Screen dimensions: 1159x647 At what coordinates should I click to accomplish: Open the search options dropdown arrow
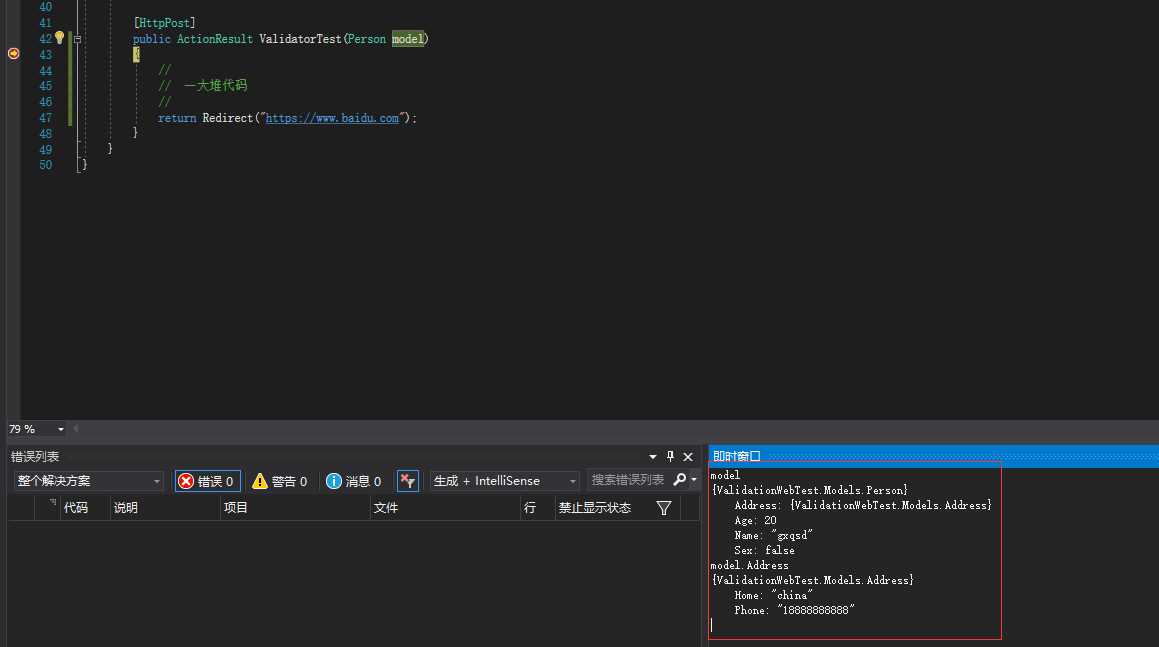point(694,480)
